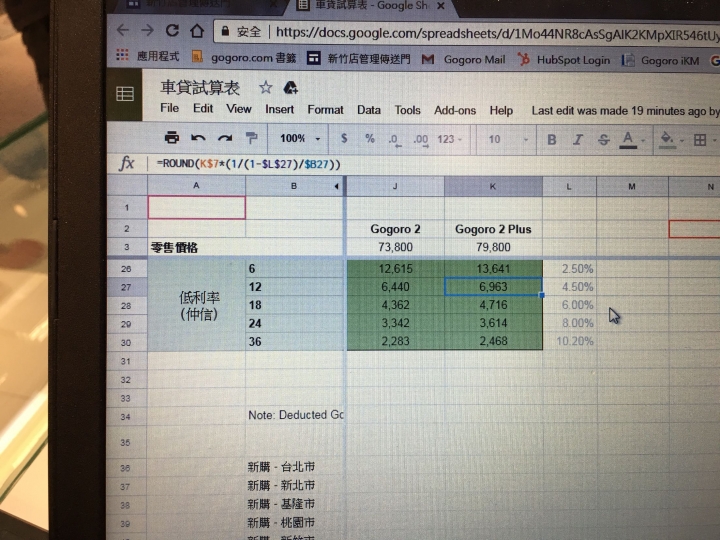Click the Drive move-to-folder icon
The width and height of the screenshot is (720, 540).
point(290,87)
